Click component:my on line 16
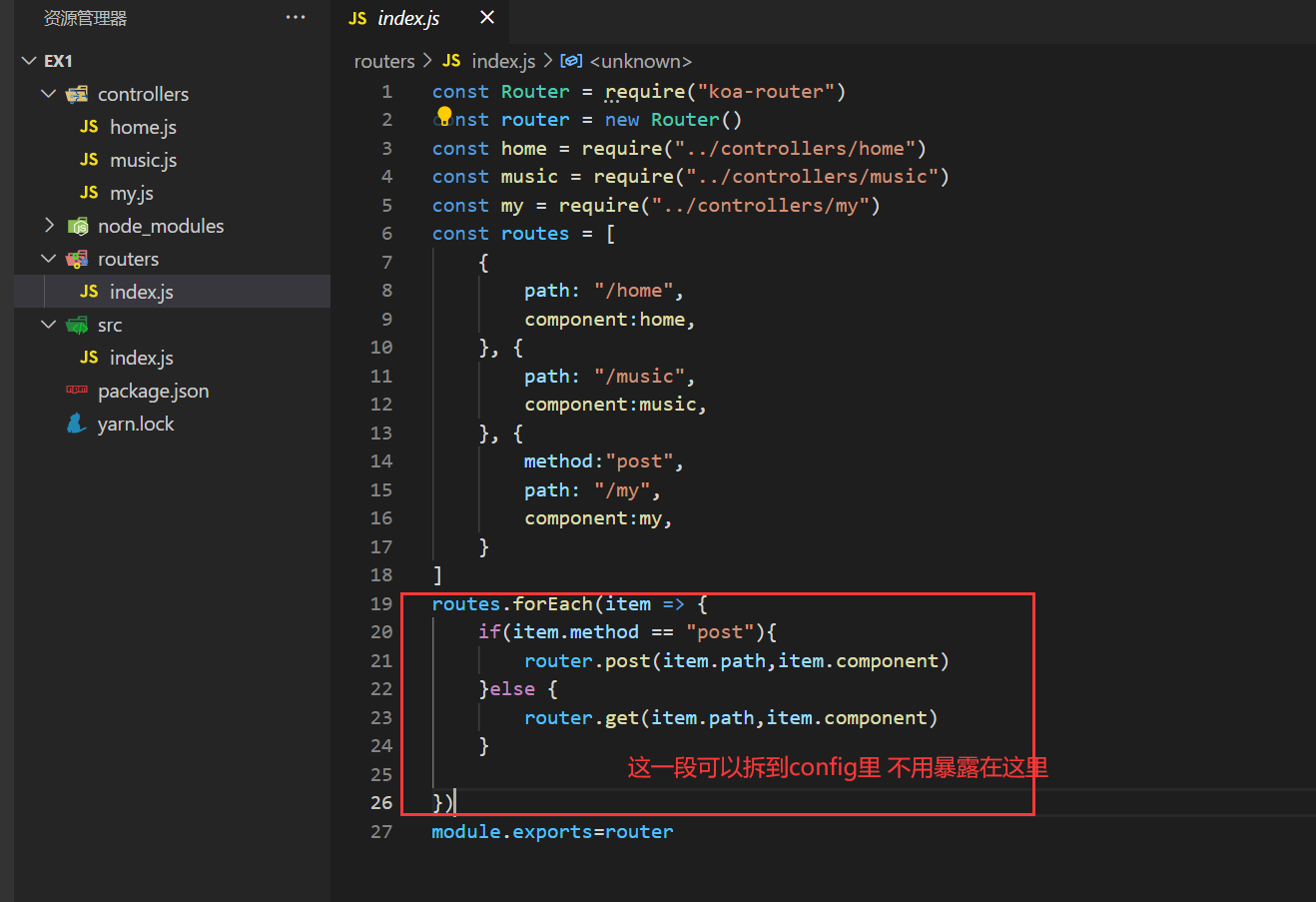Viewport: 1316px width, 902px height. point(593,517)
